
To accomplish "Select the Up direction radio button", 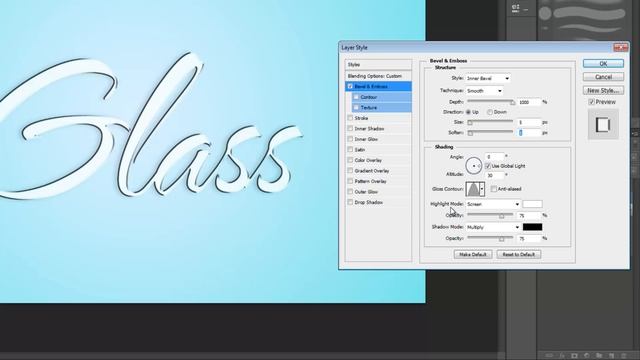I will (468, 112).
